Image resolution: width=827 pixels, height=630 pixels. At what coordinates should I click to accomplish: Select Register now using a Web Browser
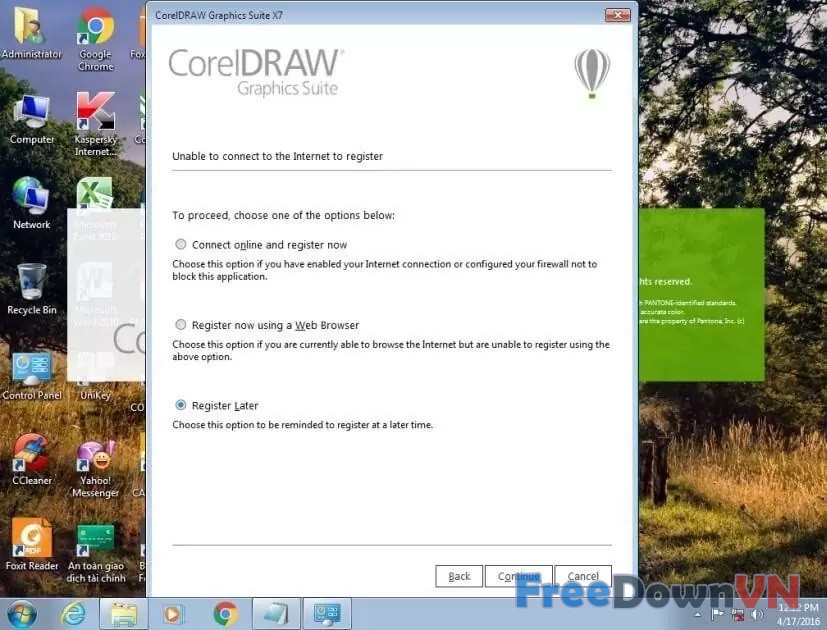(x=181, y=325)
